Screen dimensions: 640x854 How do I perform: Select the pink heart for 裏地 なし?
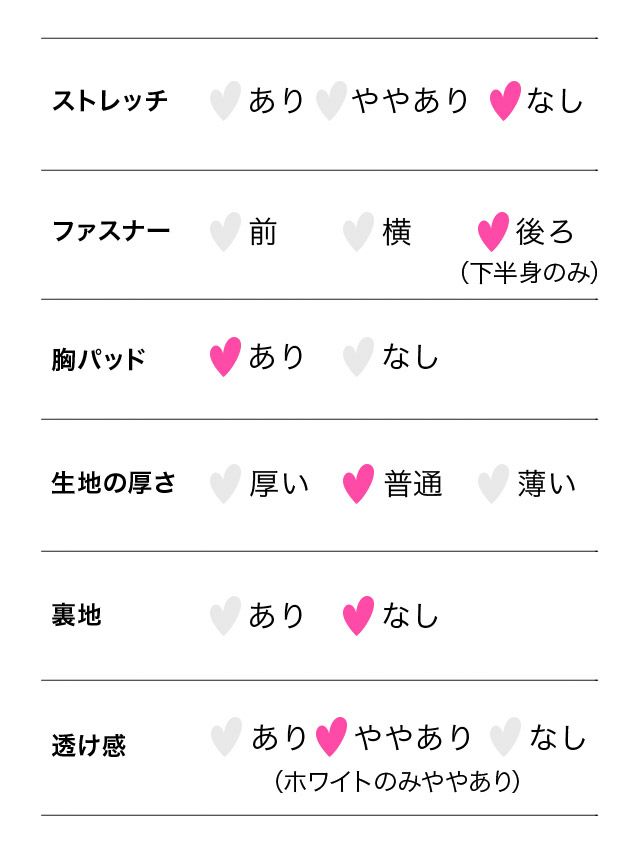[358, 615]
